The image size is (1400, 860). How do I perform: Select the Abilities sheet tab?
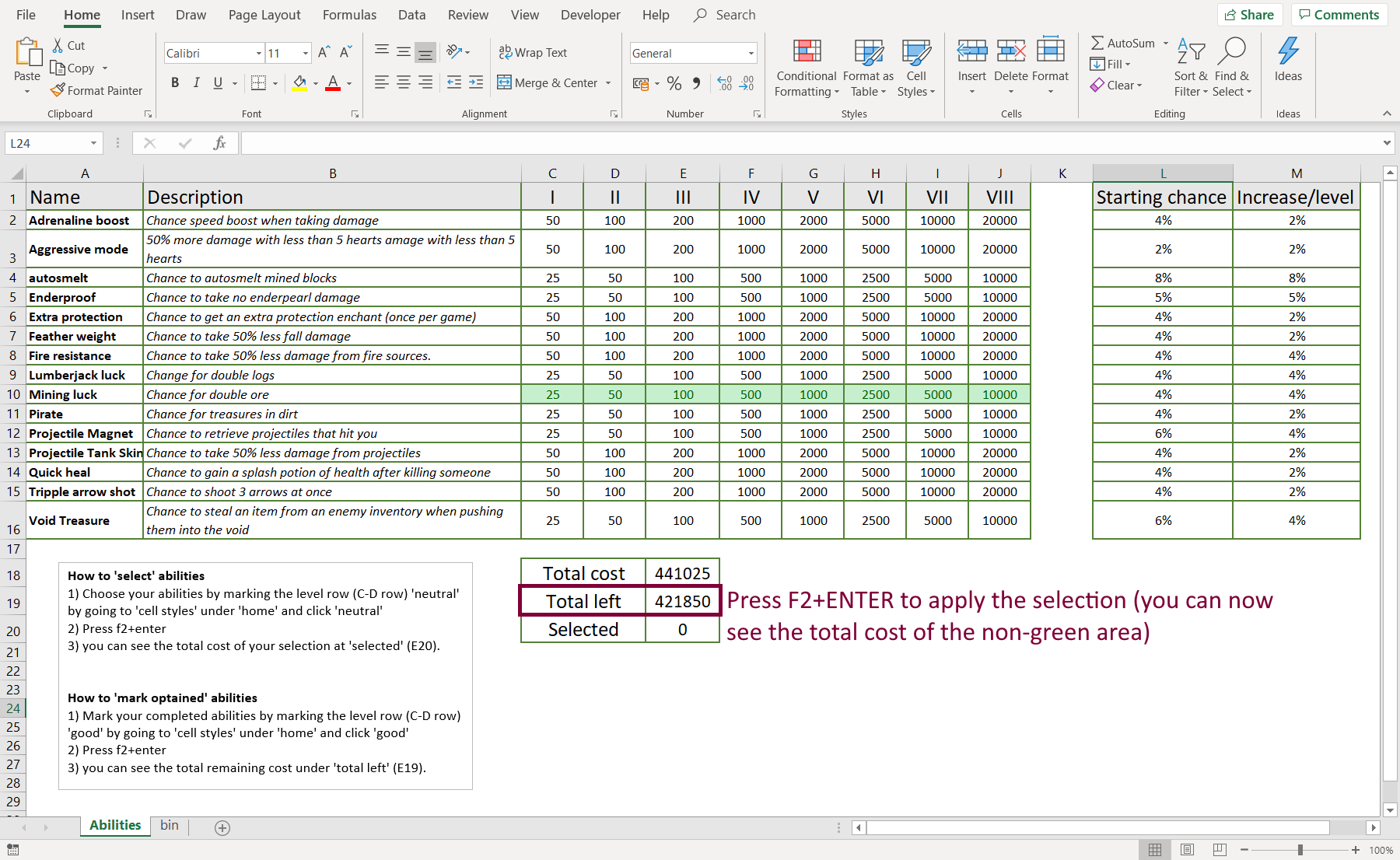tap(115, 826)
